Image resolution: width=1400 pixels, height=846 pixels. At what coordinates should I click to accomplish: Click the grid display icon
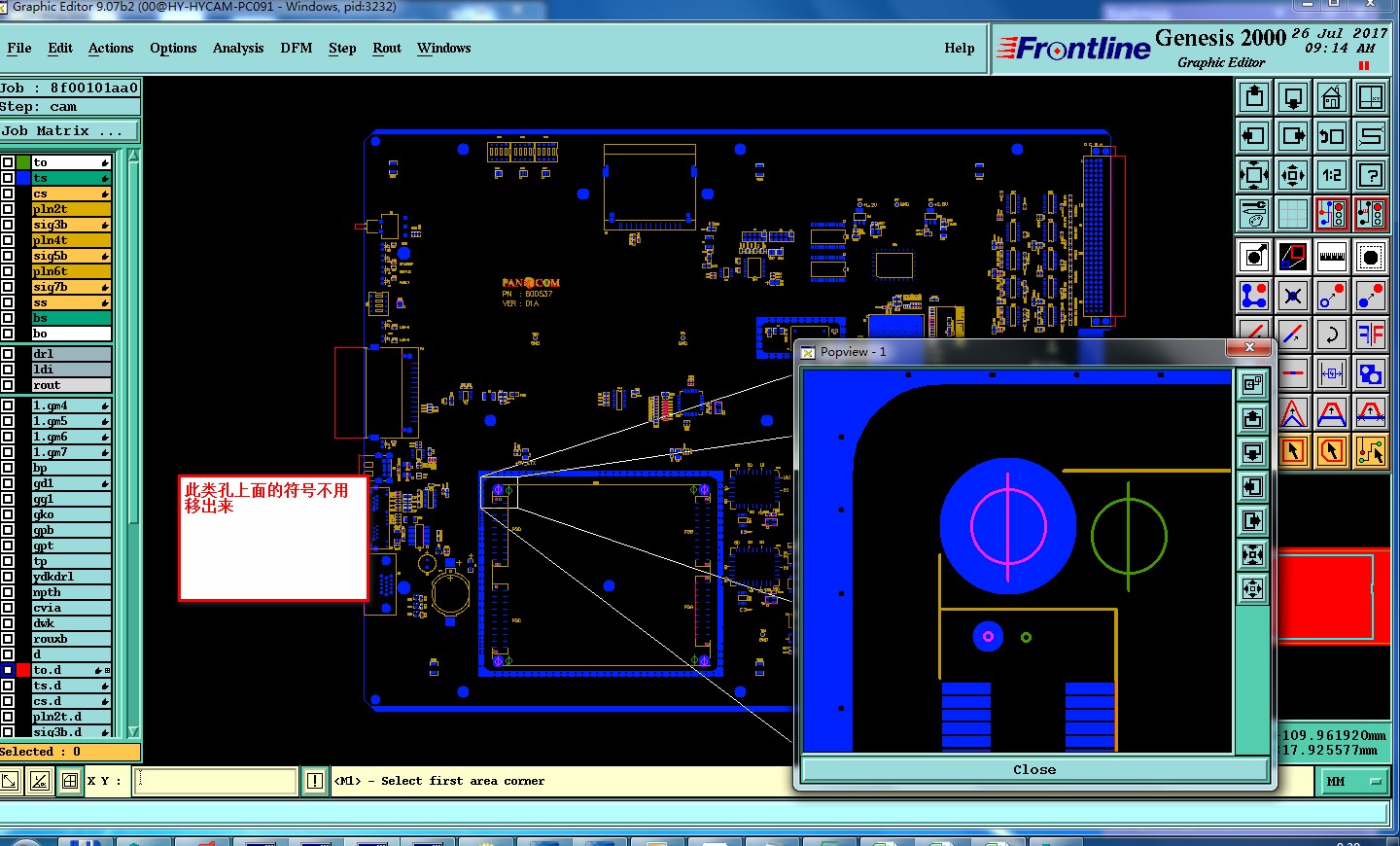click(1293, 214)
